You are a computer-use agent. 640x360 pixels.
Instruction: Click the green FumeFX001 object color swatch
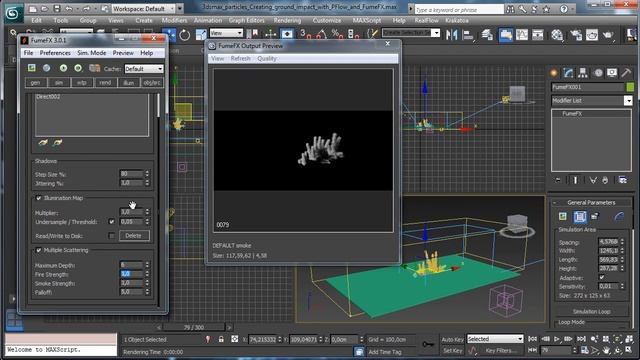630,87
